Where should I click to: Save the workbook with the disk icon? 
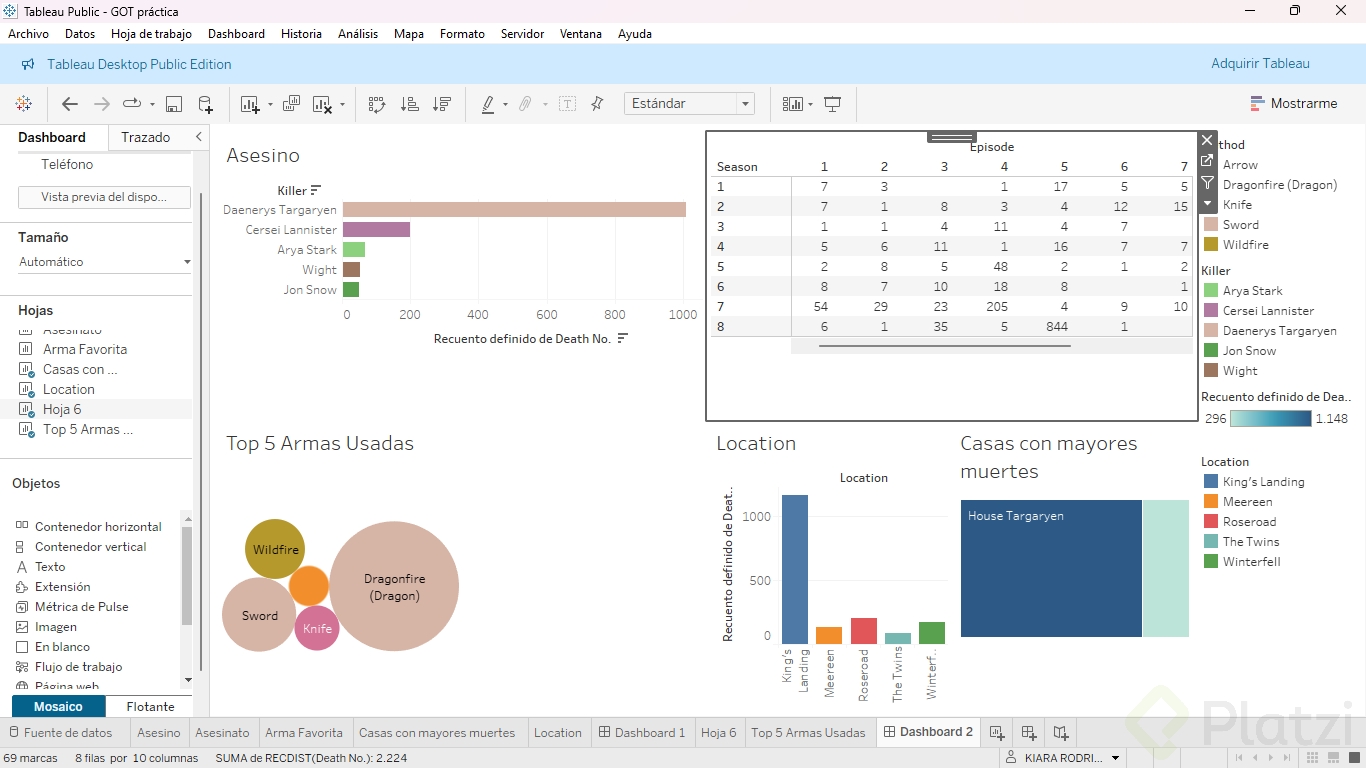(174, 104)
